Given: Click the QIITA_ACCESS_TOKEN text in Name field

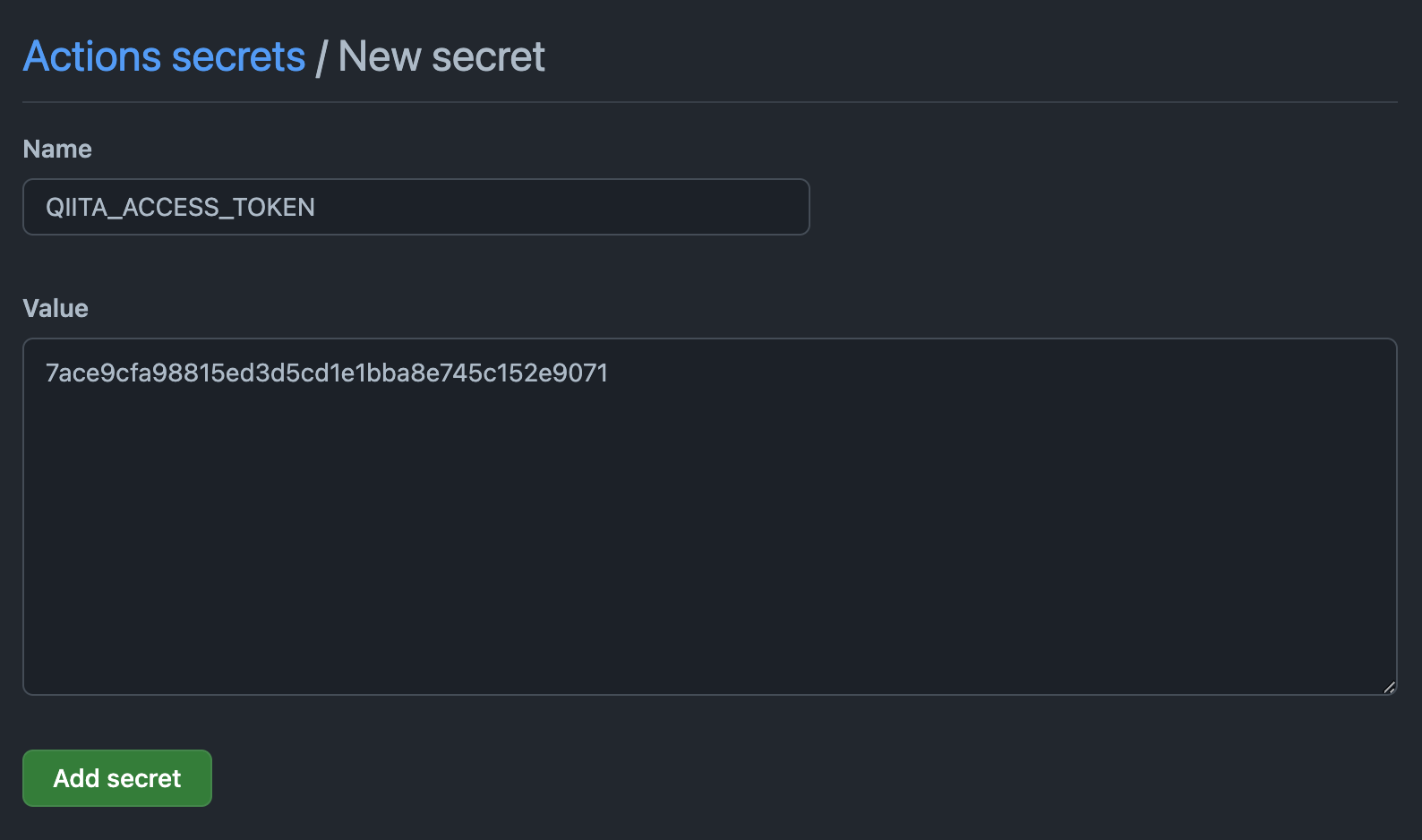Looking at the screenshot, I should click(x=180, y=208).
